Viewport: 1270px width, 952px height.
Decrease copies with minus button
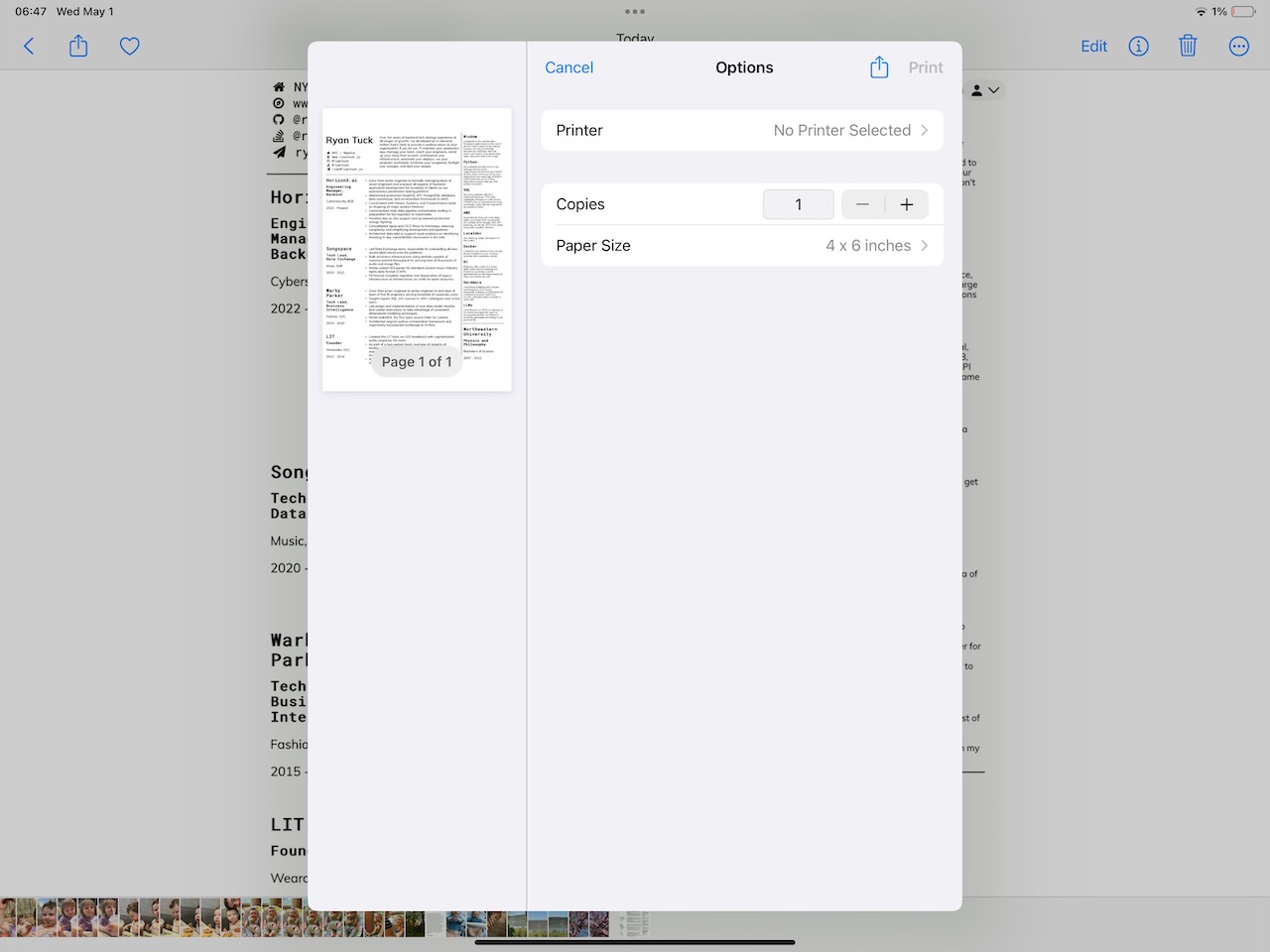point(862,204)
